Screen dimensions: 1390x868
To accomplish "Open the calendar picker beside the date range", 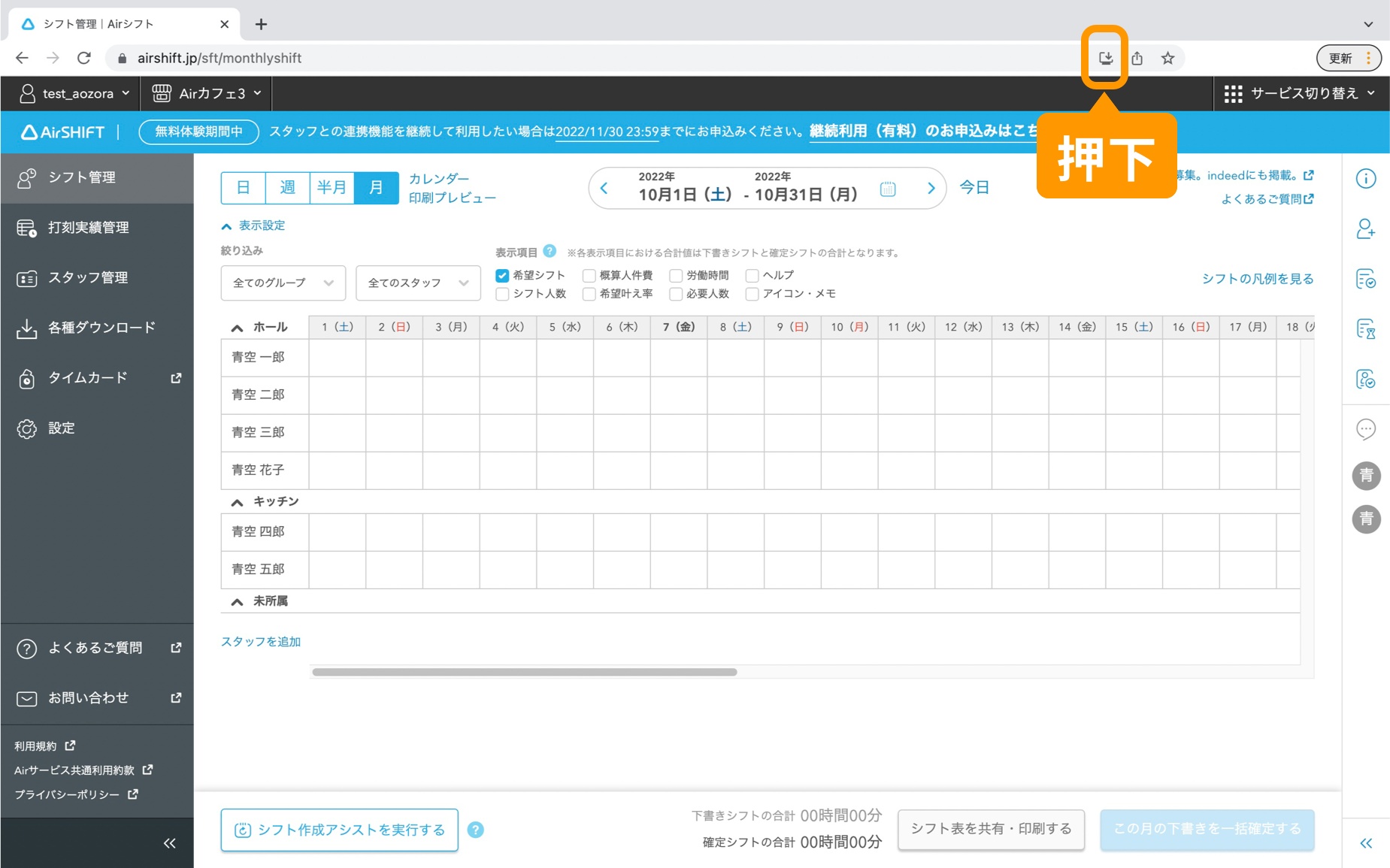I will point(888,189).
